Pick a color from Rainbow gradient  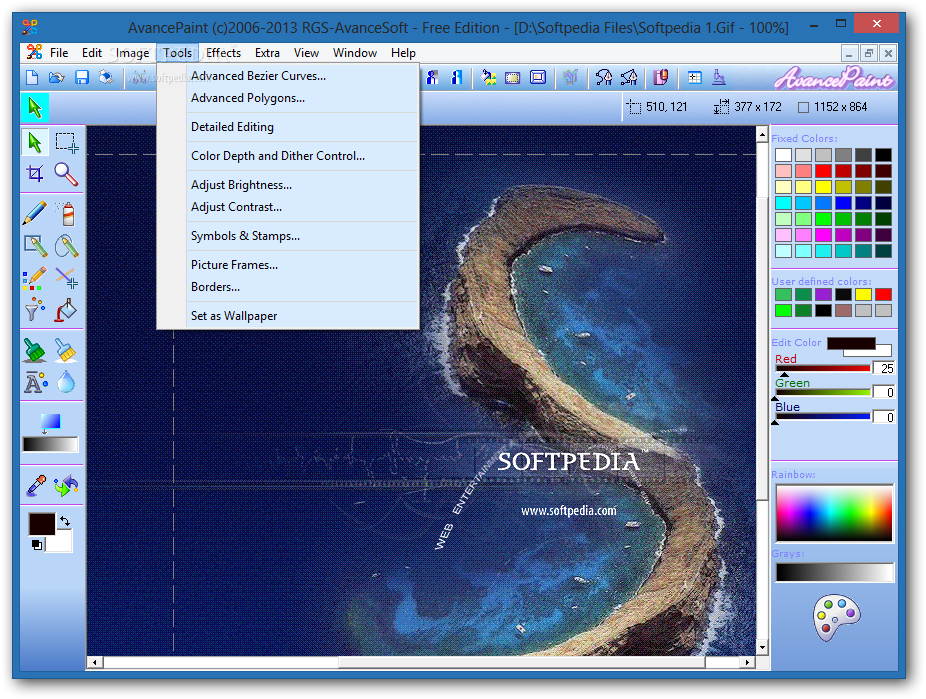[834, 513]
